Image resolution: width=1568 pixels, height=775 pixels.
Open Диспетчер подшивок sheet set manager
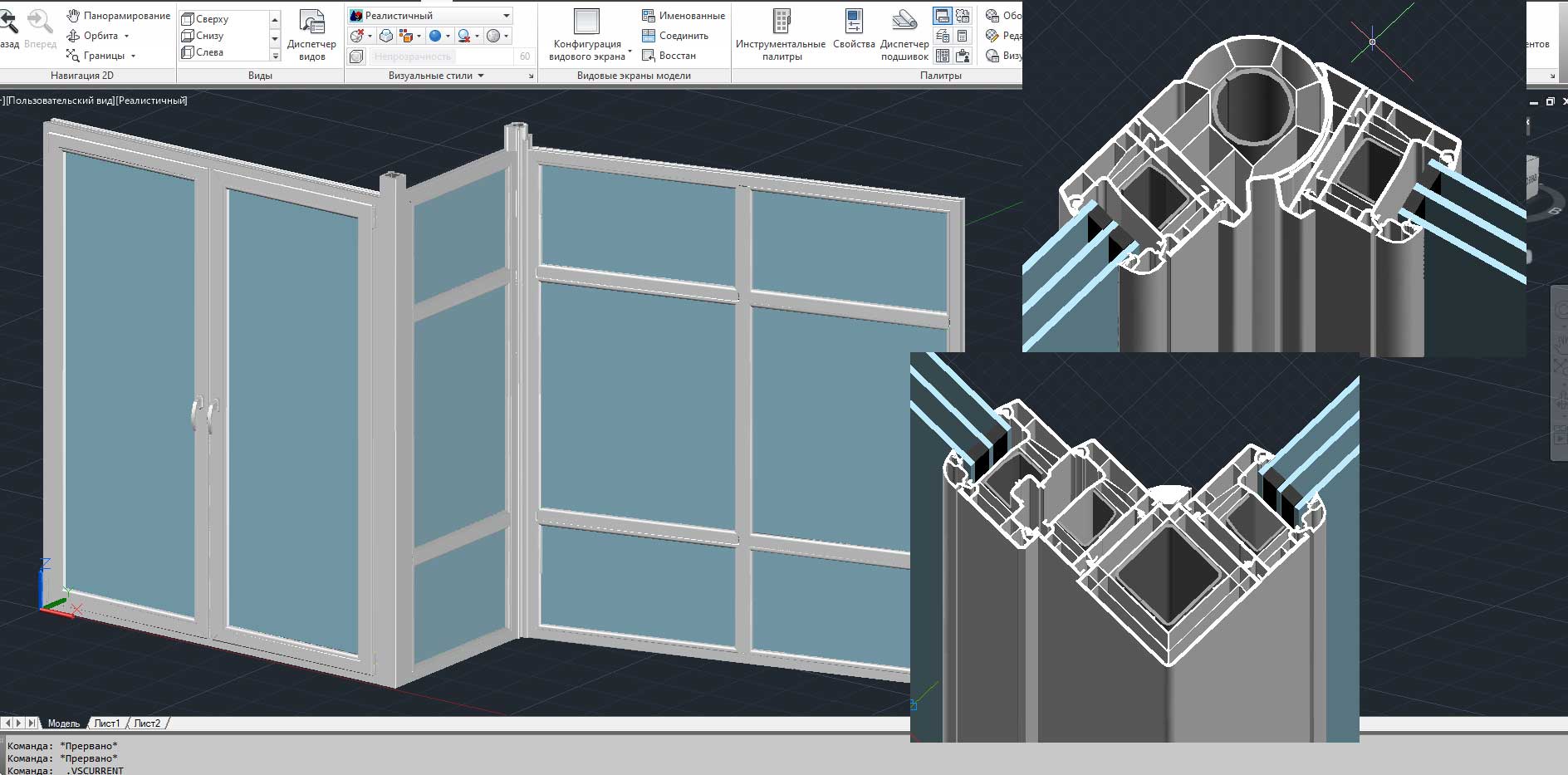(904, 35)
